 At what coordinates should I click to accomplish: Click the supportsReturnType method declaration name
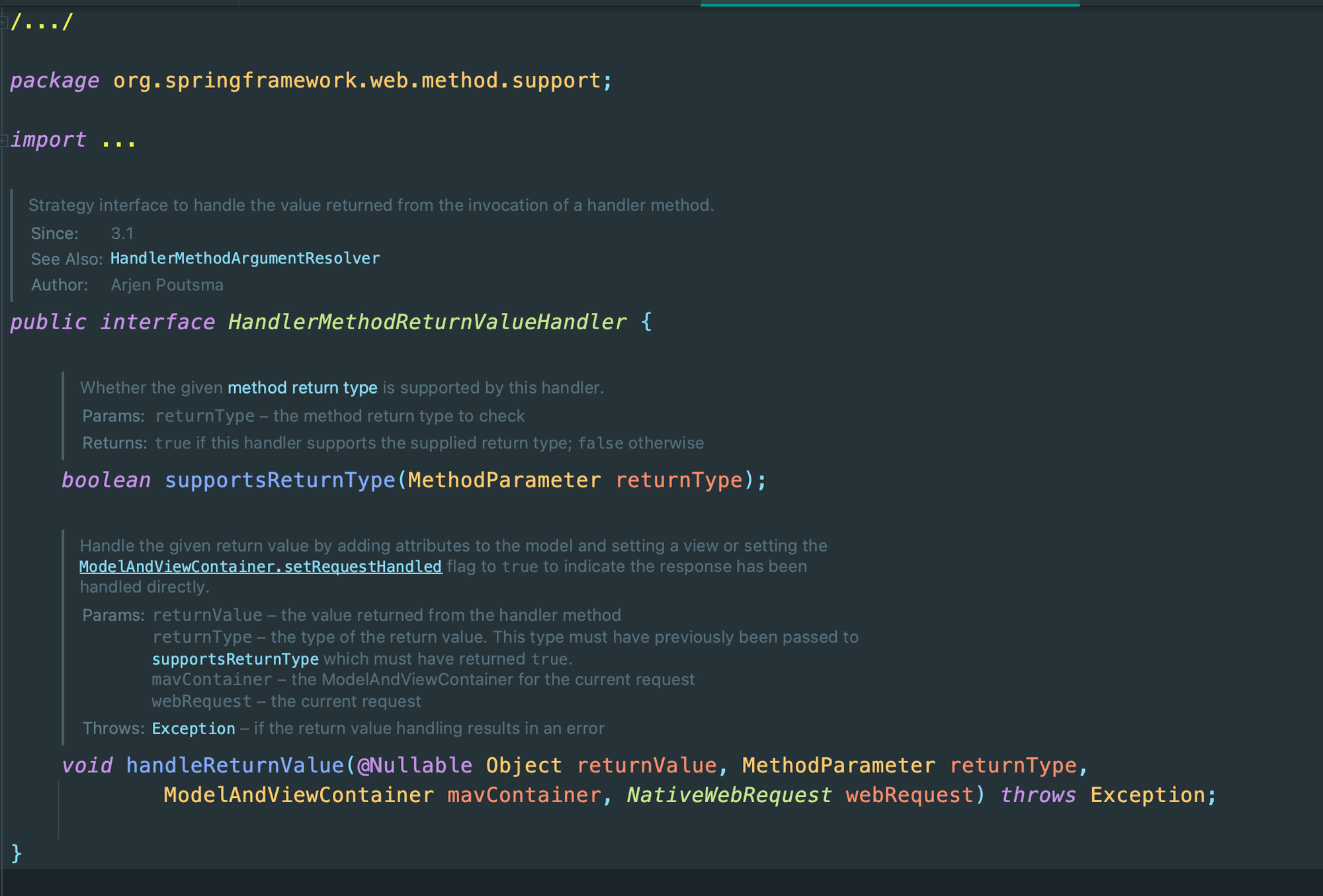[279, 480]
